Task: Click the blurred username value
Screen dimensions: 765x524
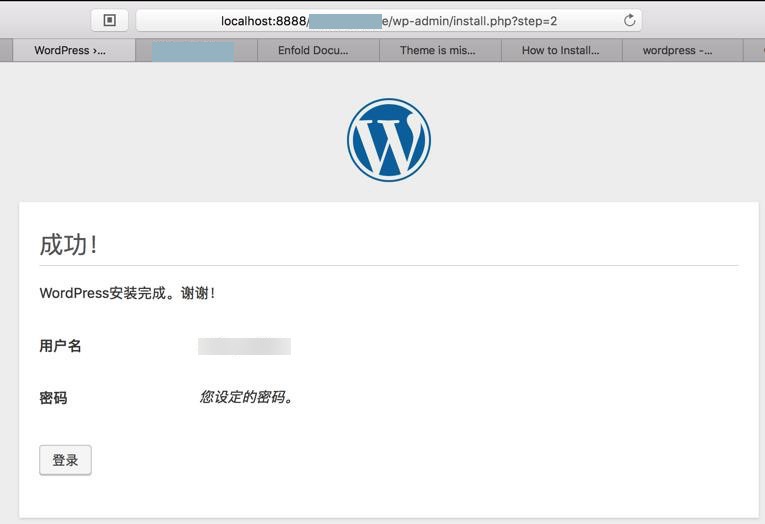Action: tap(244, 346)
